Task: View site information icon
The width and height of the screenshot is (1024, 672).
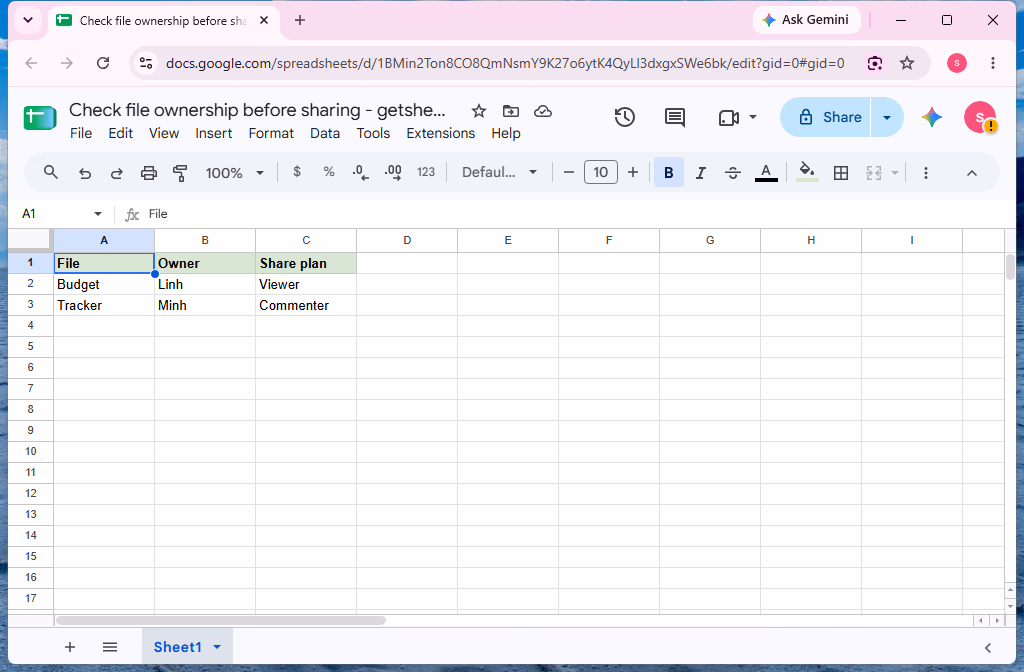Action: coord(146,63)
